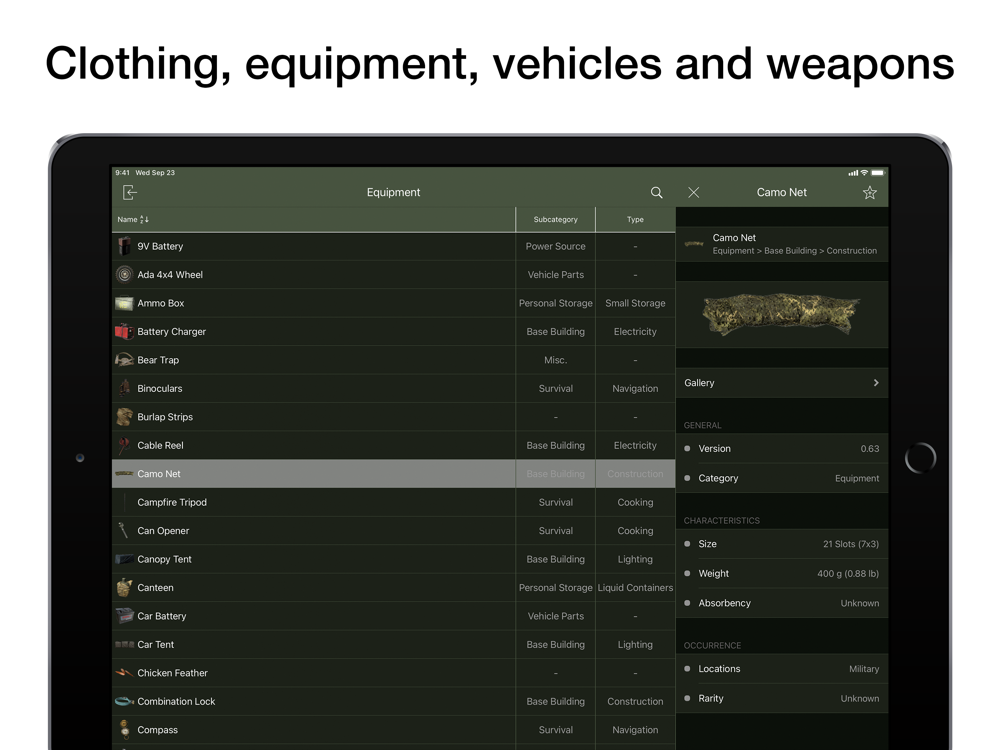Viewport: 1000px width, 750px height.
Task: Sort list by Name column arrows
Action: tap(144, 219)
